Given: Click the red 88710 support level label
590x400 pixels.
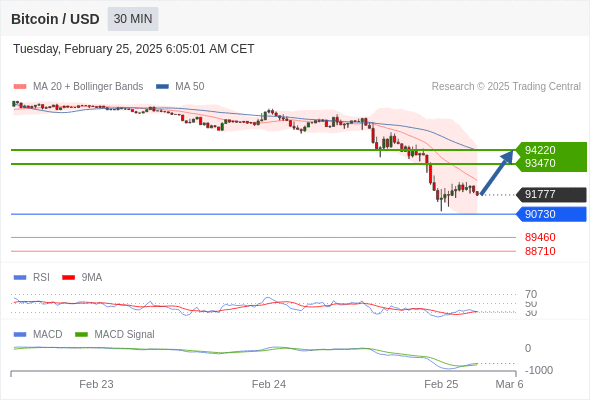Looking at the screenshot, I should (540, 251).
